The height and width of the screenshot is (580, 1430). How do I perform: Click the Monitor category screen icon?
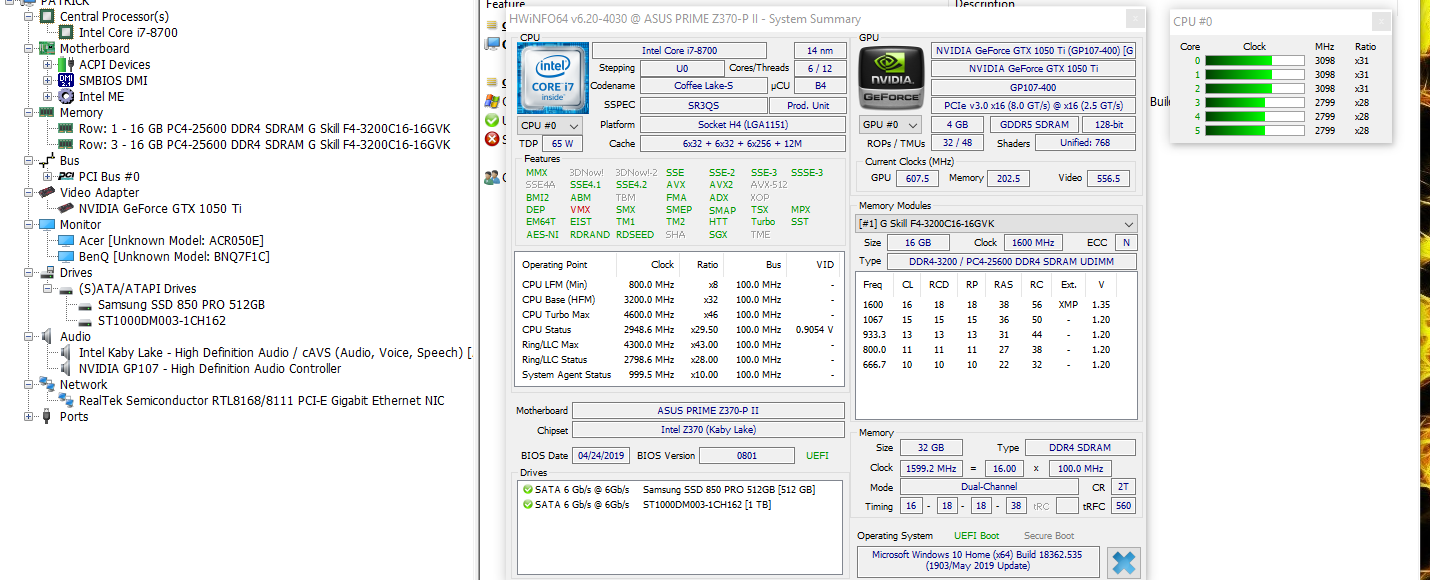(x=47, y=224)
